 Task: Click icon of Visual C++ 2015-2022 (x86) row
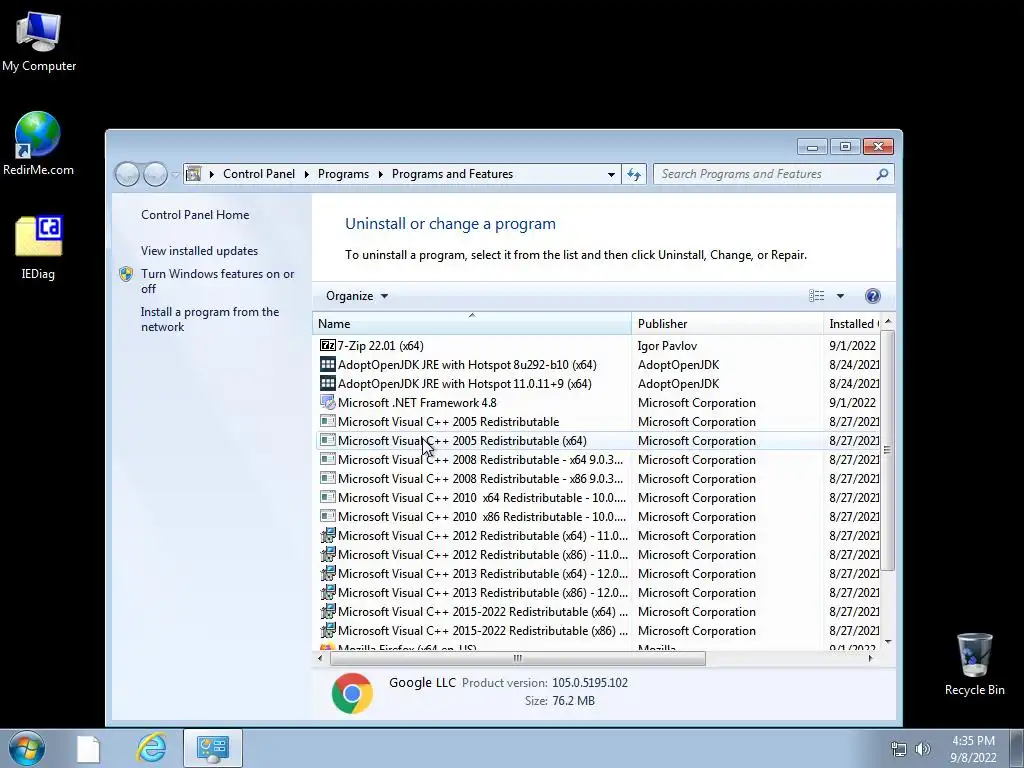coord(327,630)
